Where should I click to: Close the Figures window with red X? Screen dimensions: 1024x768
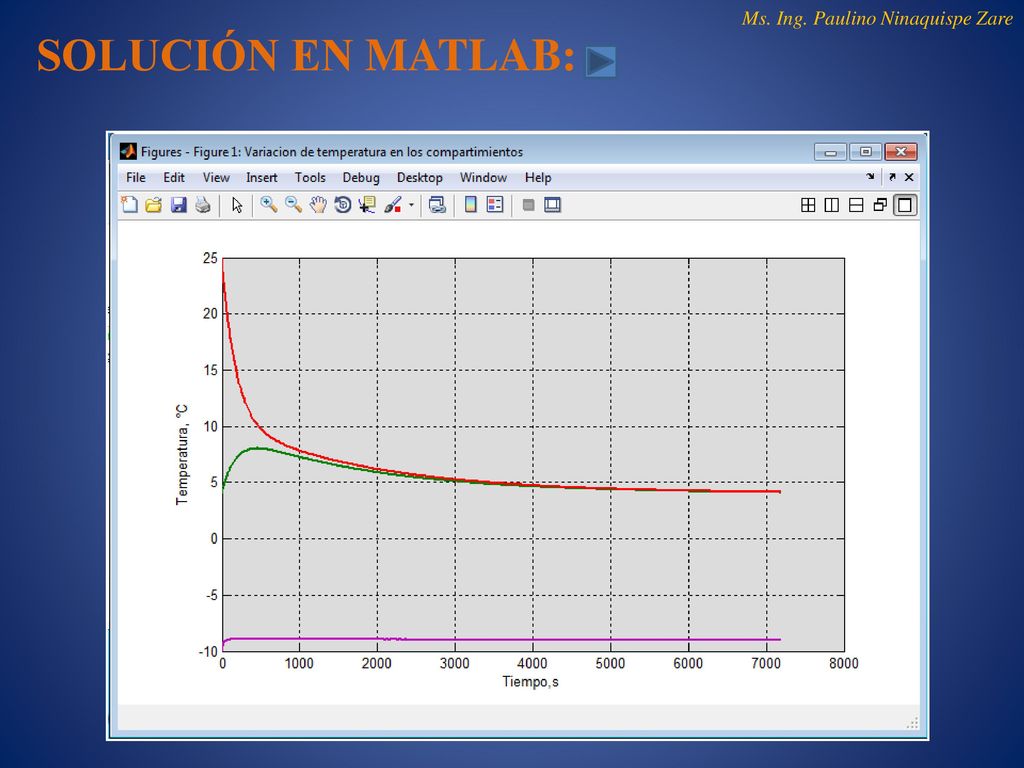tap(901, 152)
